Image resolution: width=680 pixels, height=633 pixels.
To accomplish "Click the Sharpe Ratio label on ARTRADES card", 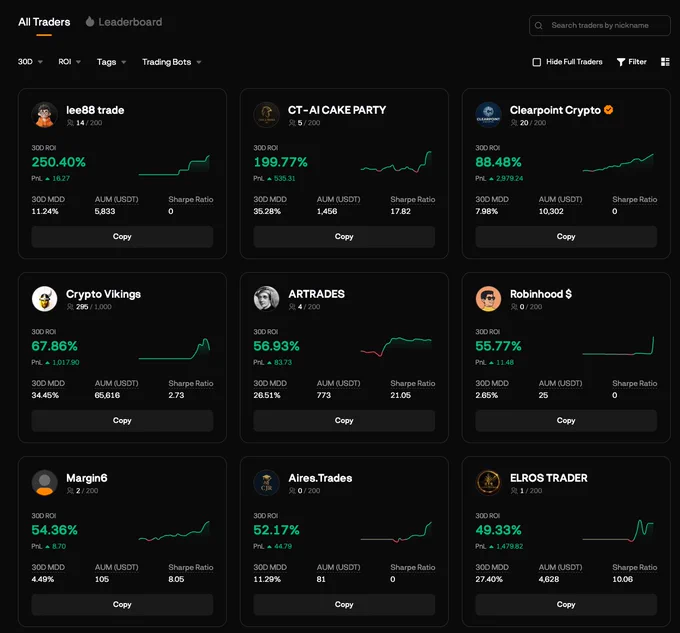I will 412,383.
